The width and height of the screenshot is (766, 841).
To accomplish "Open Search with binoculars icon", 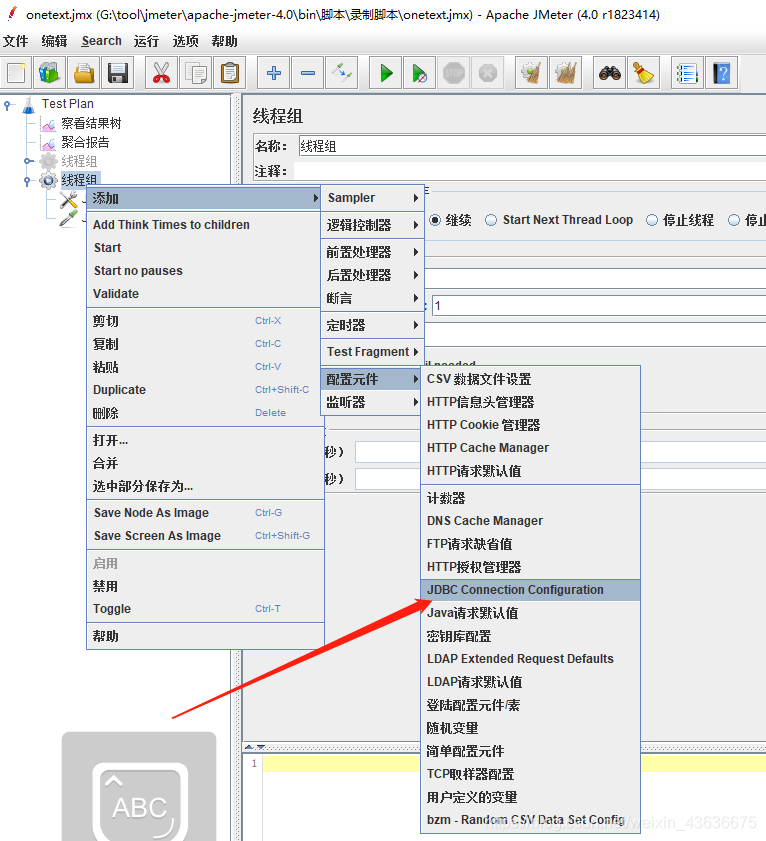I will [x=609, y=72].
